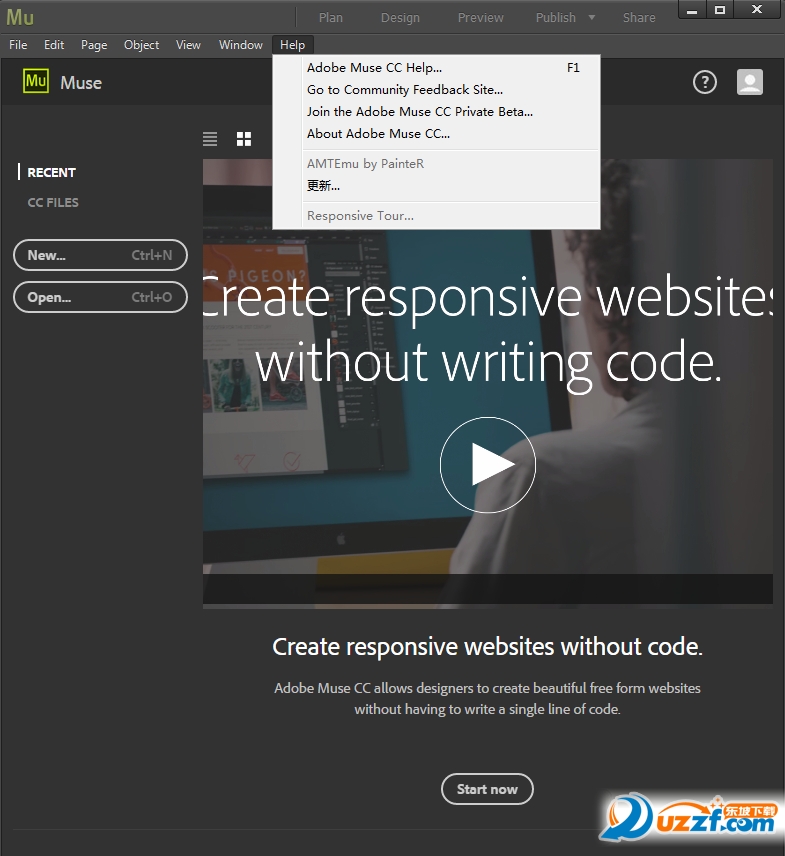
Task: Open the Window menu
Action: pos(241,45)
